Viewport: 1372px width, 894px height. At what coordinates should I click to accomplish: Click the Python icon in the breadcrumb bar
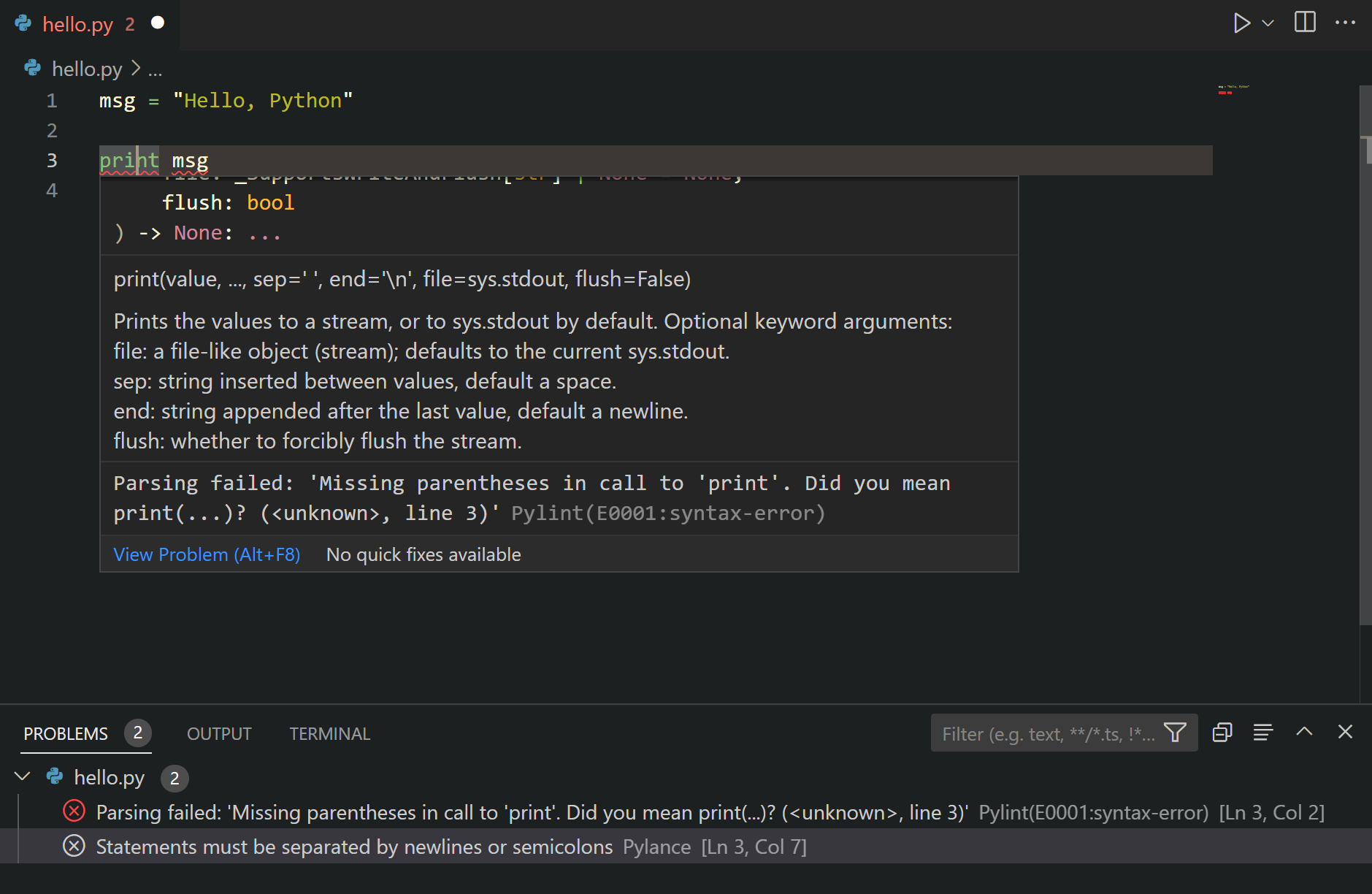32,68
